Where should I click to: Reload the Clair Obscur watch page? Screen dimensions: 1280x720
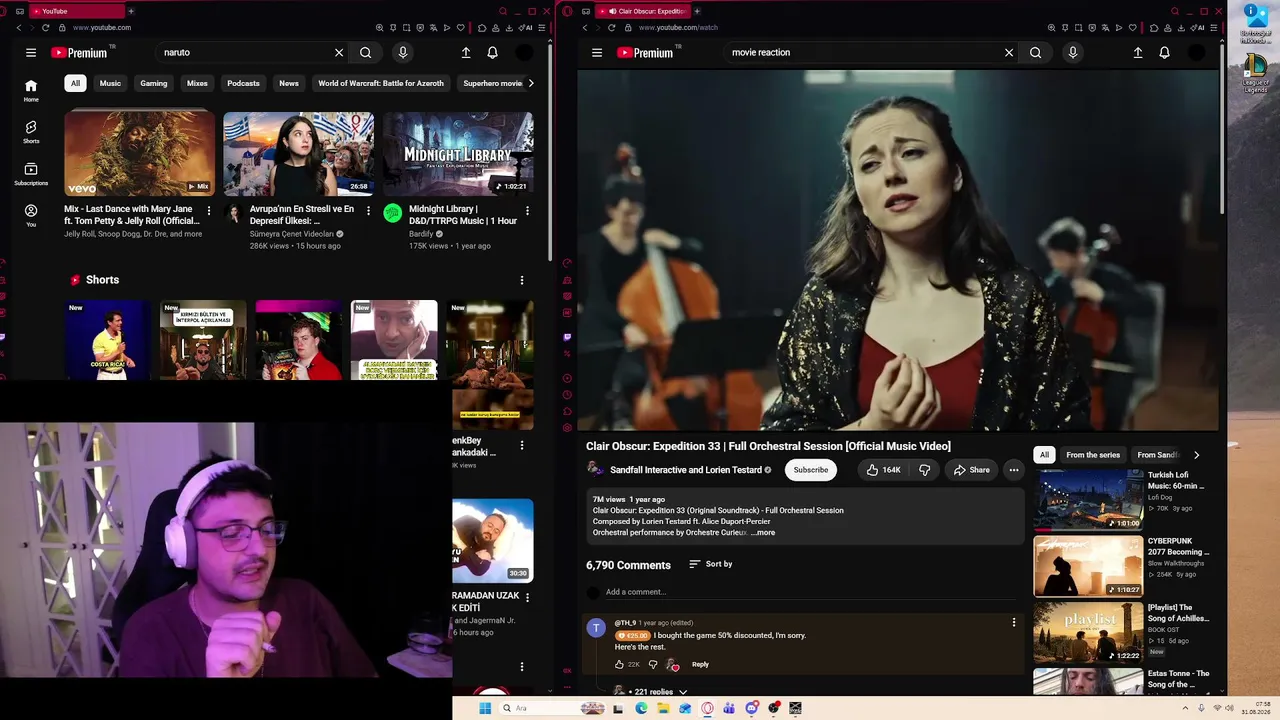612,28
